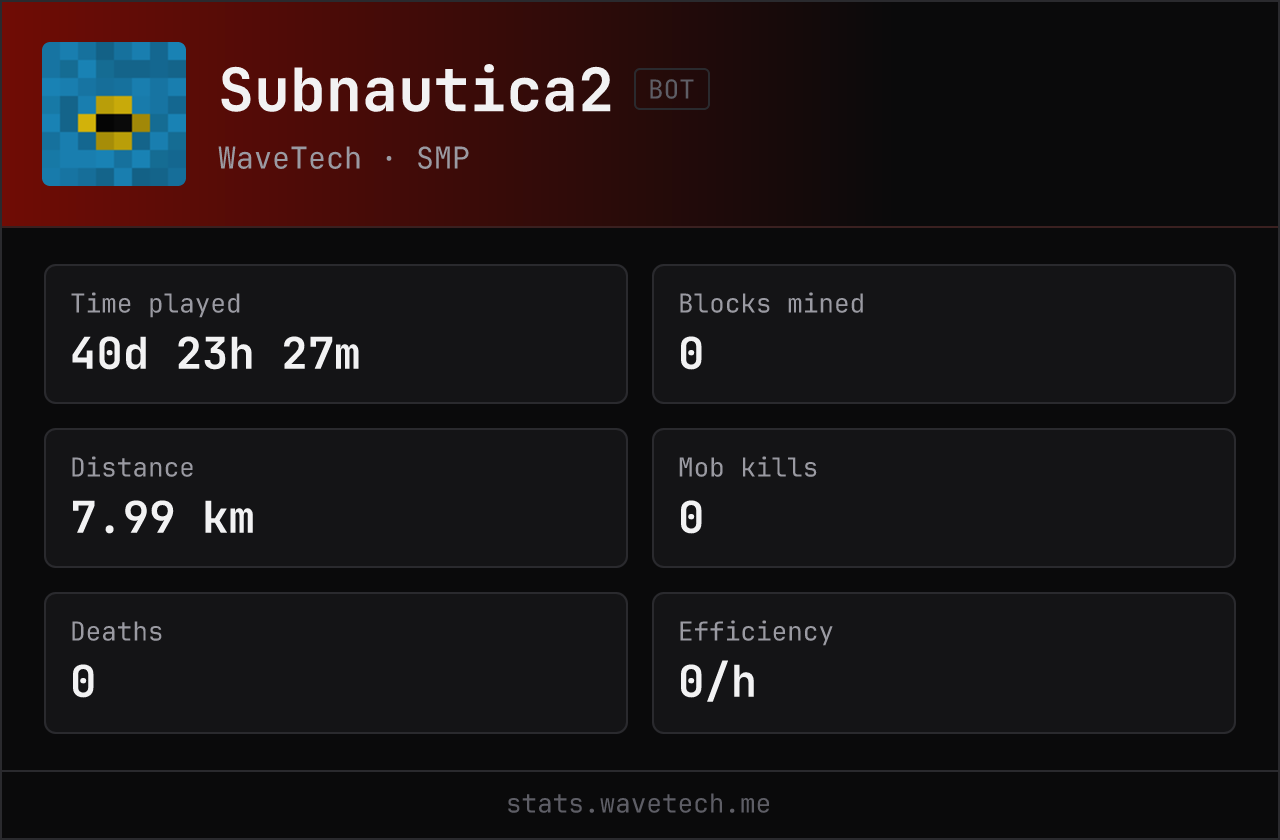This screenshot has width=1280, height=840.
Task: Click the BOT badge next to the name
Action: (672, 89)
